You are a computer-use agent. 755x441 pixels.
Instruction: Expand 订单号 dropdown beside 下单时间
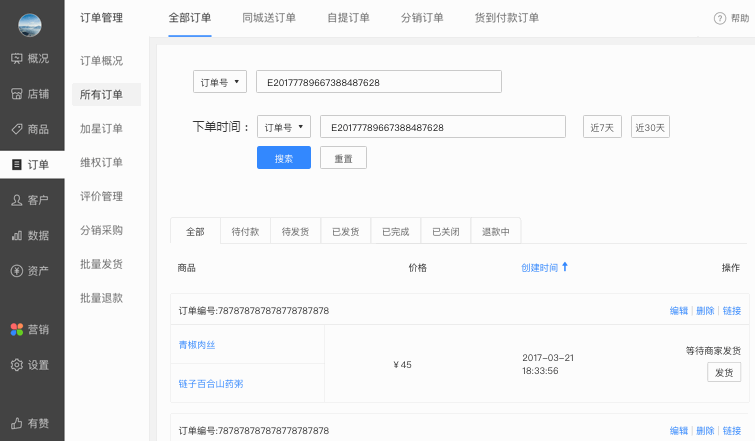coord(284,127)
